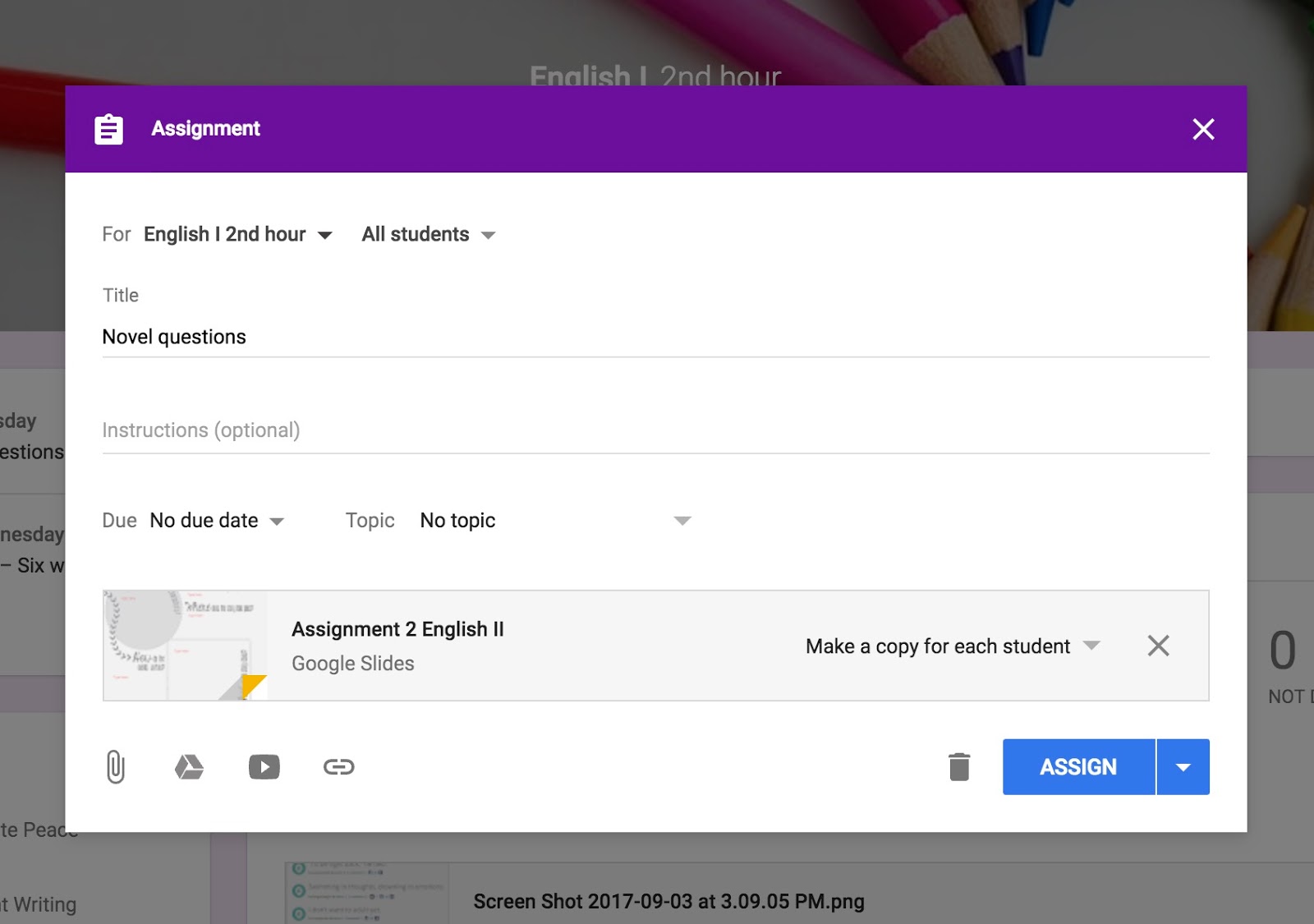Add a file from Google Drive
Image resolution: width=1314 pixels, height=924 pixels.
coord(190,766)
